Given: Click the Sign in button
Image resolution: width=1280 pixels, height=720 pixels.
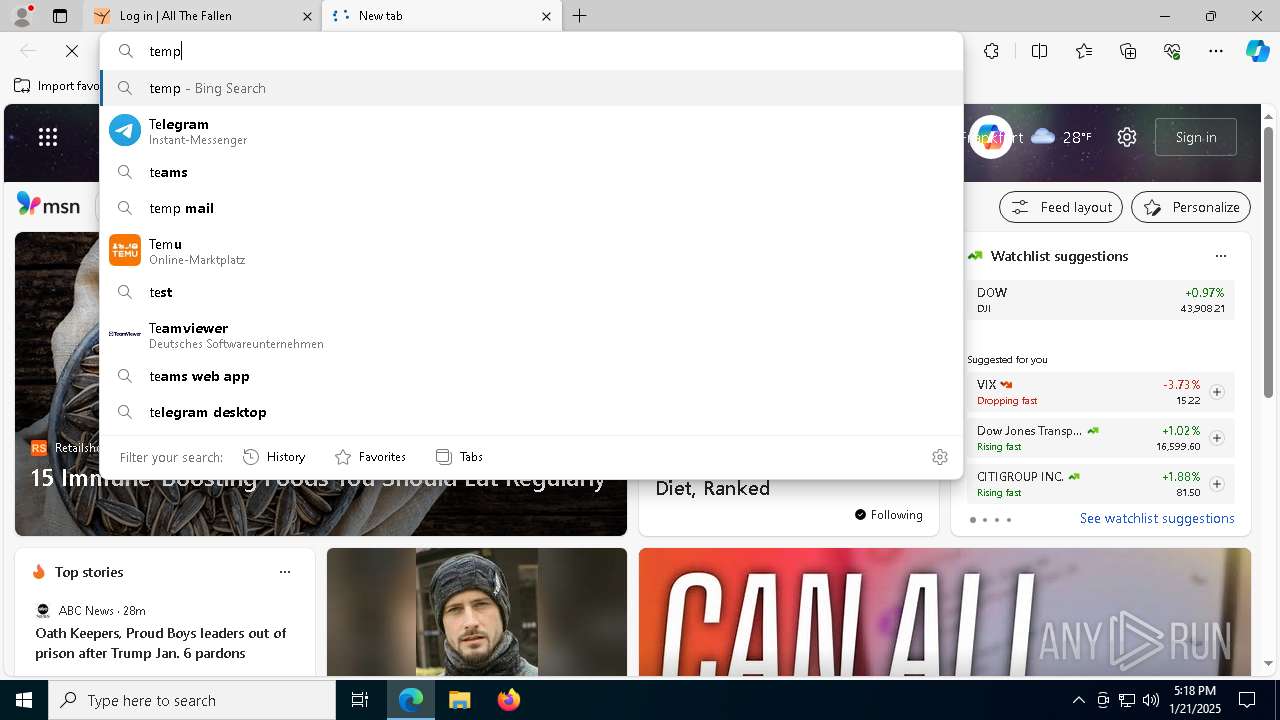Looking at the screenshot, I should pos(1196,137).
